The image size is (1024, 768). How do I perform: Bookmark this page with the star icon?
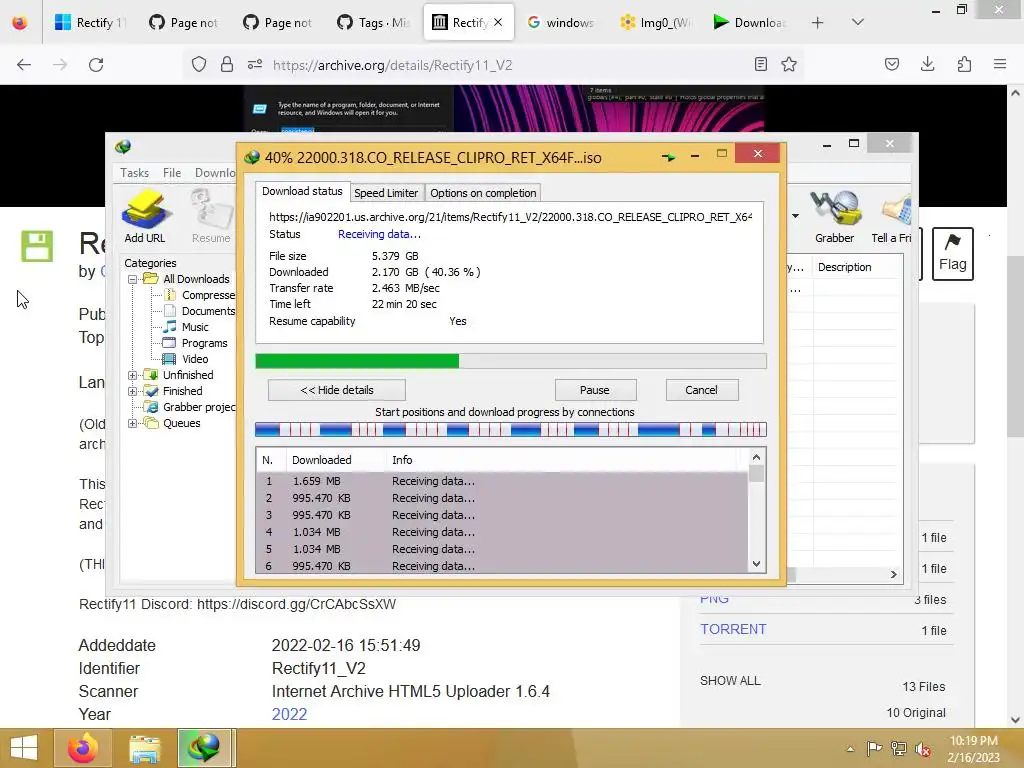[x=789, y=64]
